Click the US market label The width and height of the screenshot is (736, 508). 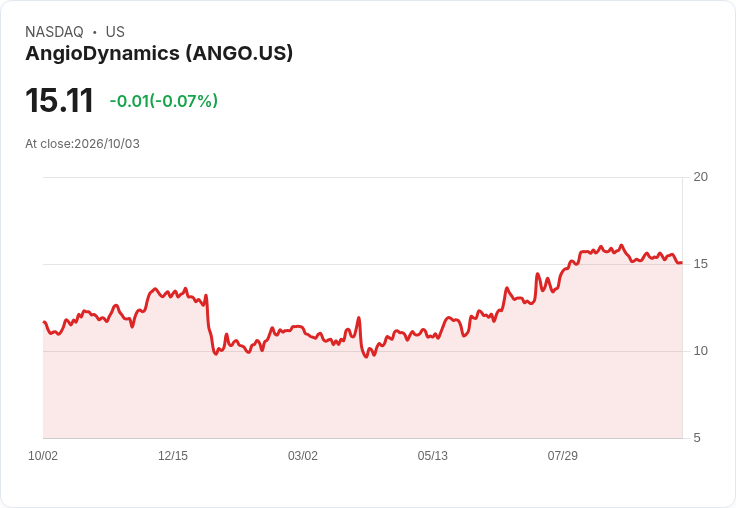[x=115, y=32]
